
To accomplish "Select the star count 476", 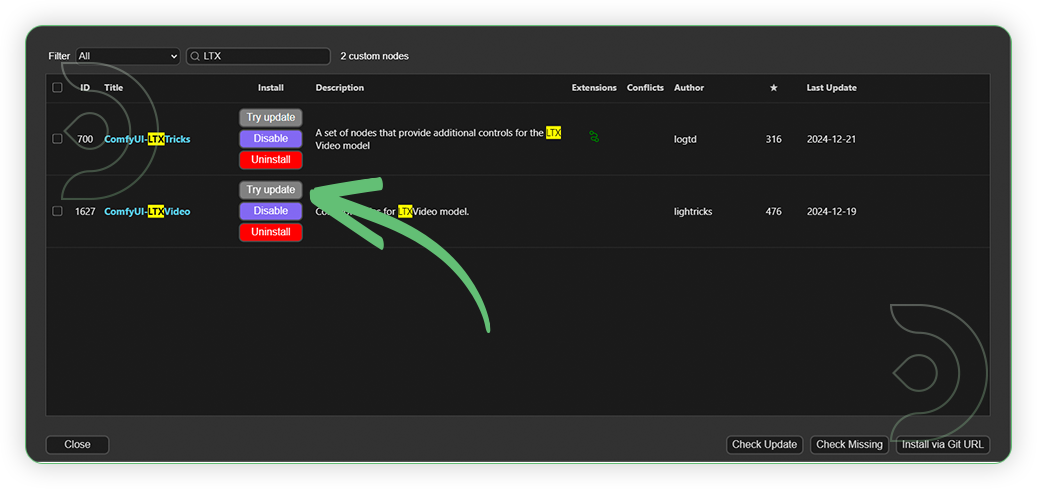I will click(773, 212).
